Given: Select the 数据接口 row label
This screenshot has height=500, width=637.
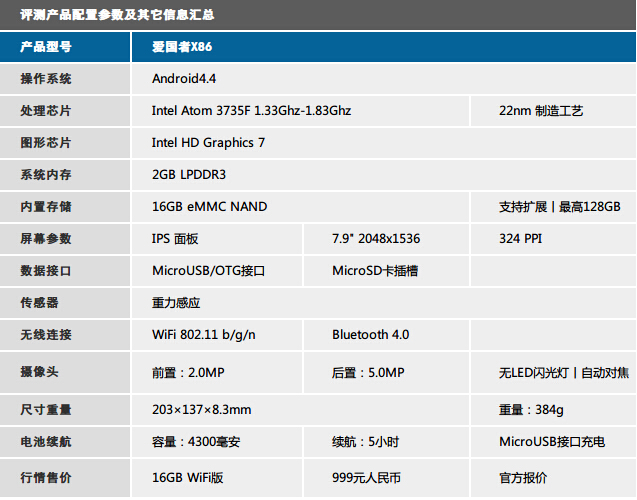Looking at the screenshot, I should pos(46,271).
